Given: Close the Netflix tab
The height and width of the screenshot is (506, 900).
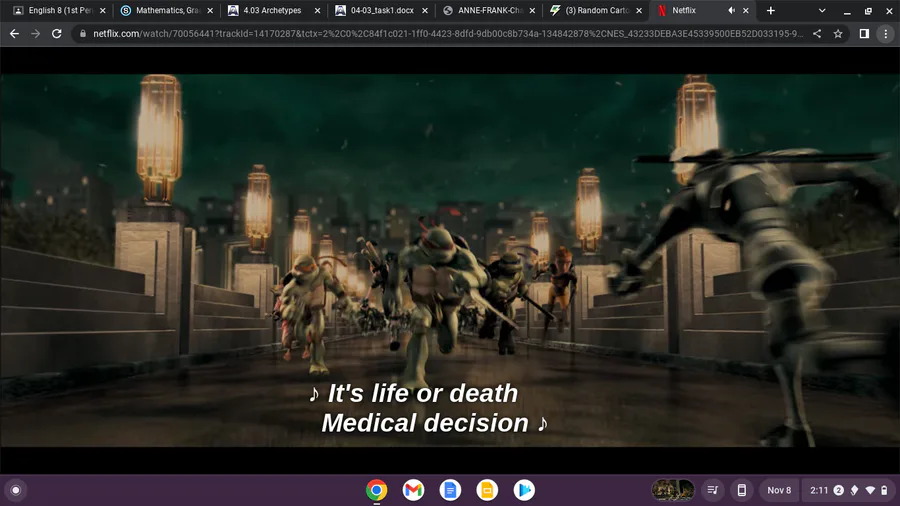Looking at the screenshot, I should 746,10.
